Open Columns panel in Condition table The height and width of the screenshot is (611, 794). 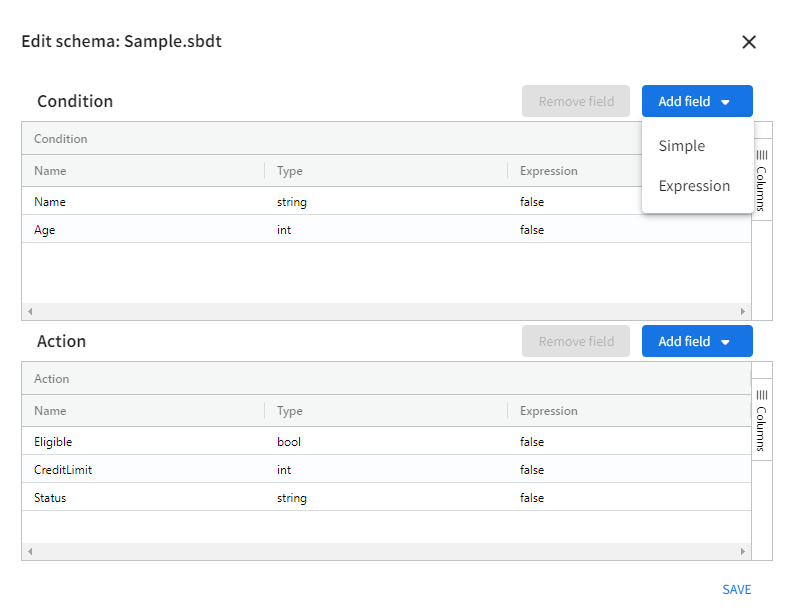[761, 180]
